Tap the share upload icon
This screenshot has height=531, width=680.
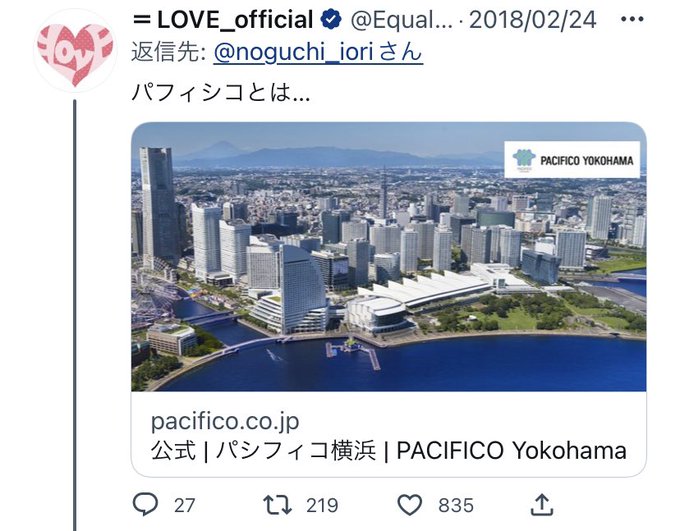pyautogui.click(x=542, y=504)
